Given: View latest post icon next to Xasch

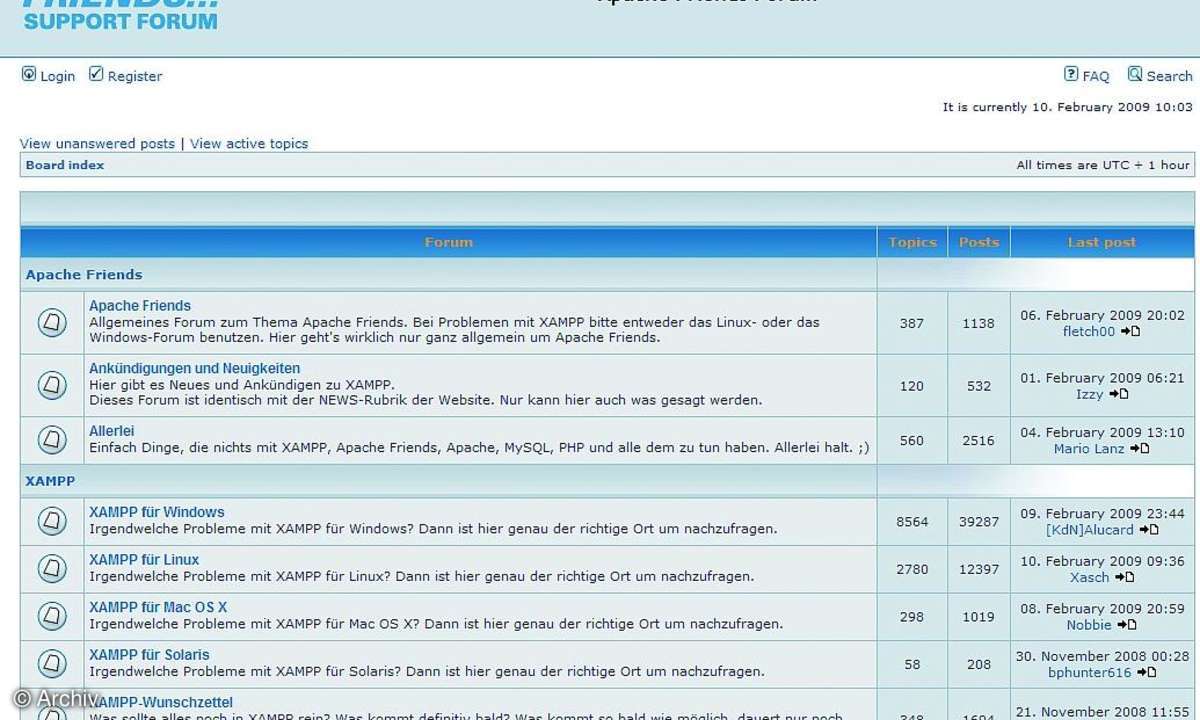Looking at the screenshot, I should coord(1124,577).
